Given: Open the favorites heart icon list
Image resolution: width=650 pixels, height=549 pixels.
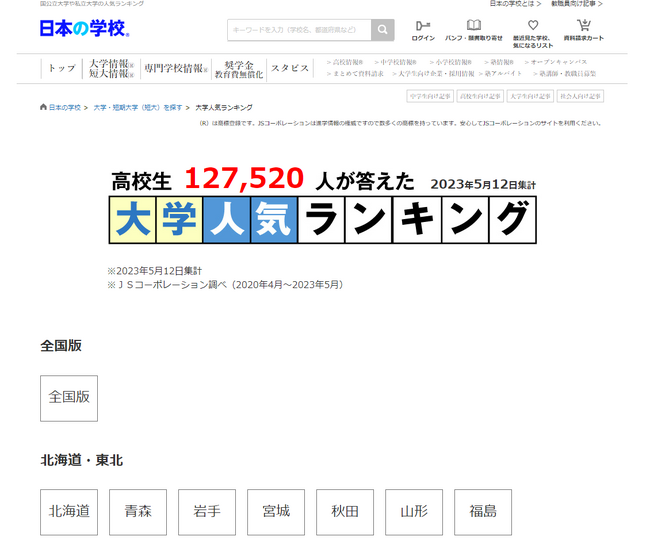Looking at the screenshot, I should click(533, 25).
